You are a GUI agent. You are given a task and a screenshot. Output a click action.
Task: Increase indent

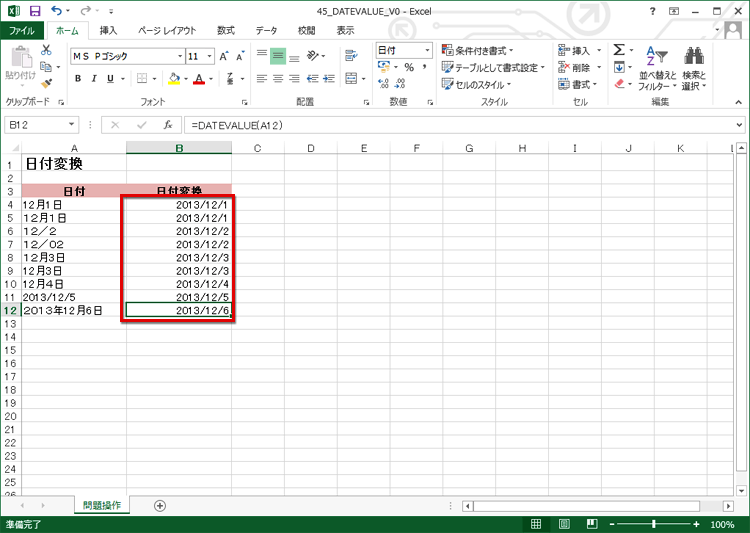click(x=329, y=78)
